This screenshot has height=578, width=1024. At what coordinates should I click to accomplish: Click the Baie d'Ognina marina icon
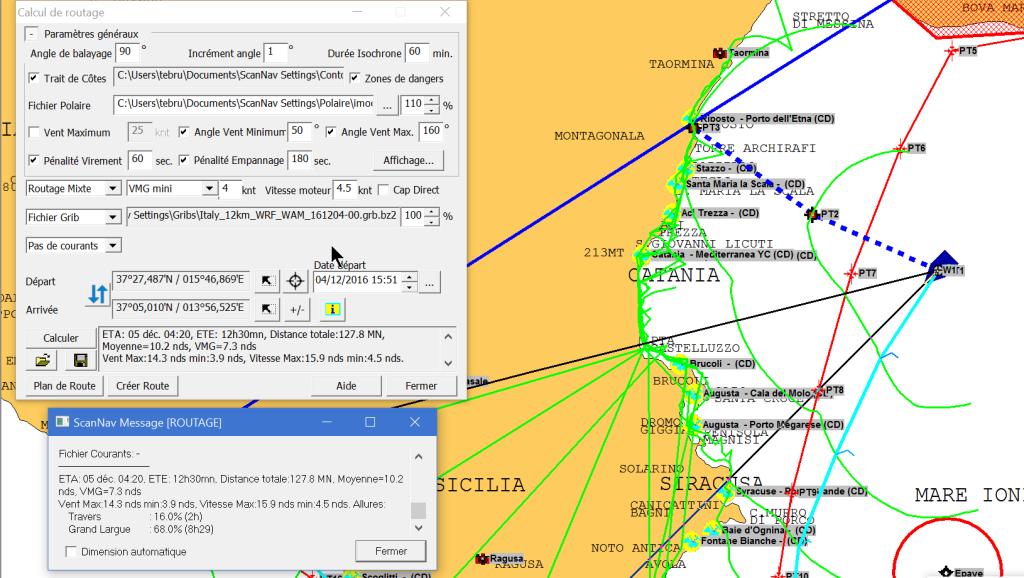coord(712,530)
